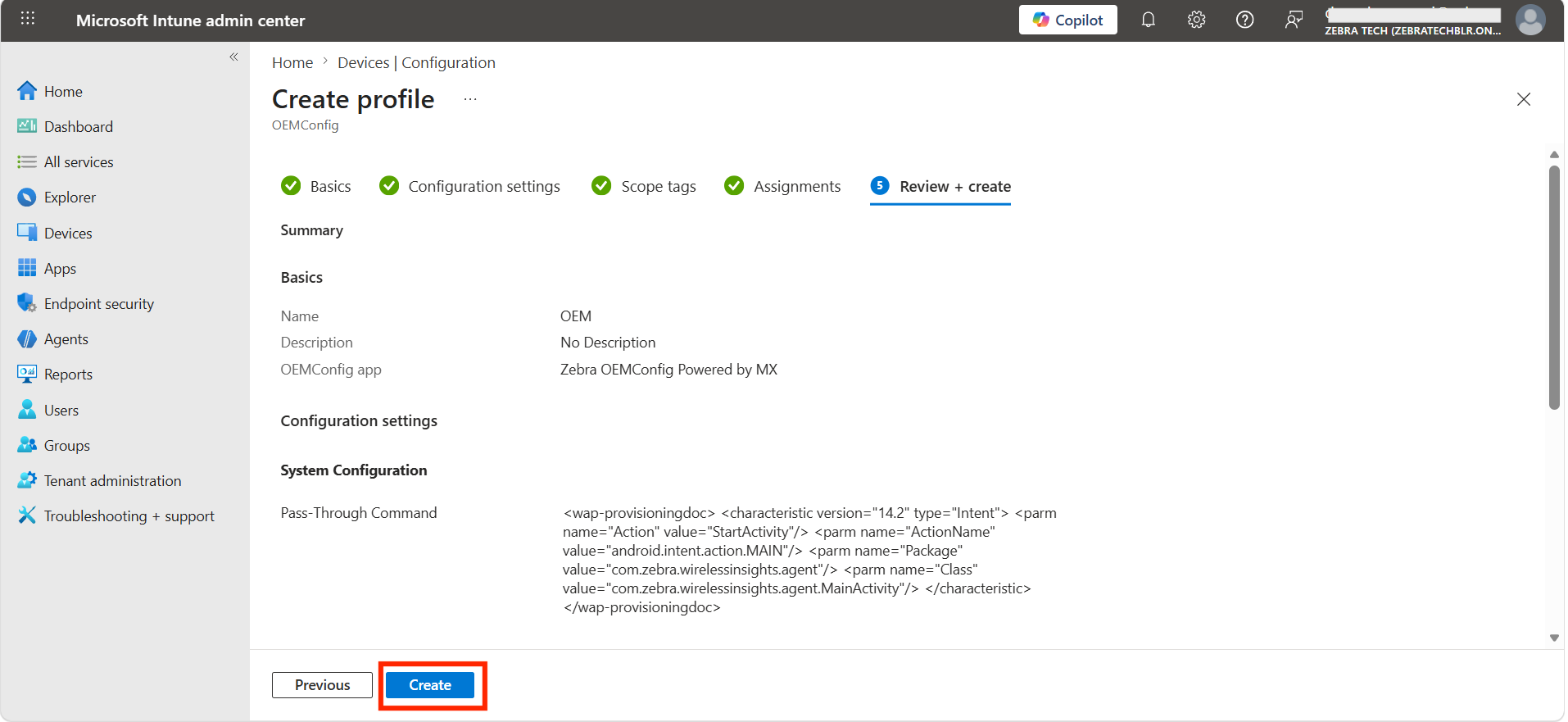Viewport: 1568px width, 722px height.
Task: Click the Devices icon in sidebar
Action: 27,233
